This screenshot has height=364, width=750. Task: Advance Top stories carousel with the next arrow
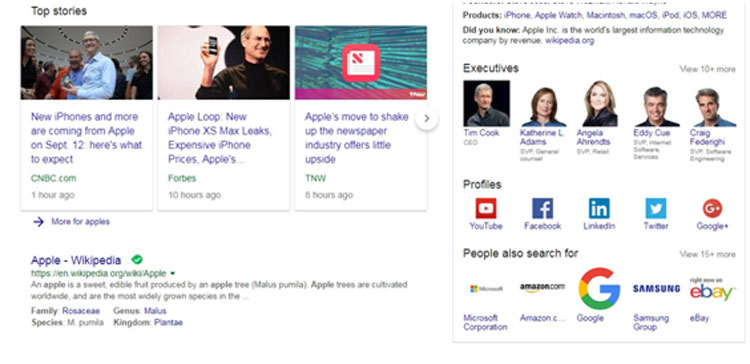click(x=427, y=118)
